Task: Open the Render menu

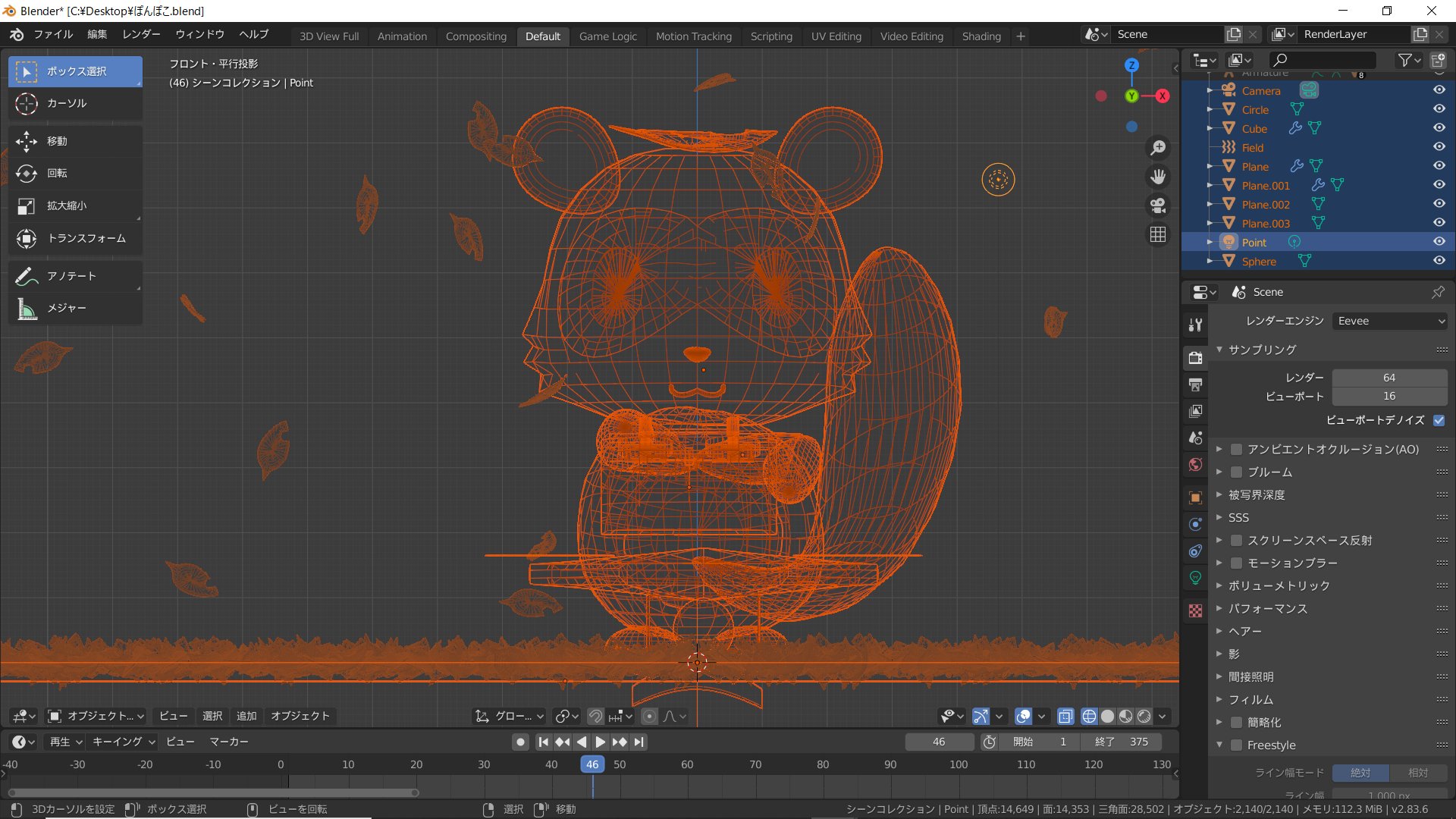Action: tap(141, 34)
